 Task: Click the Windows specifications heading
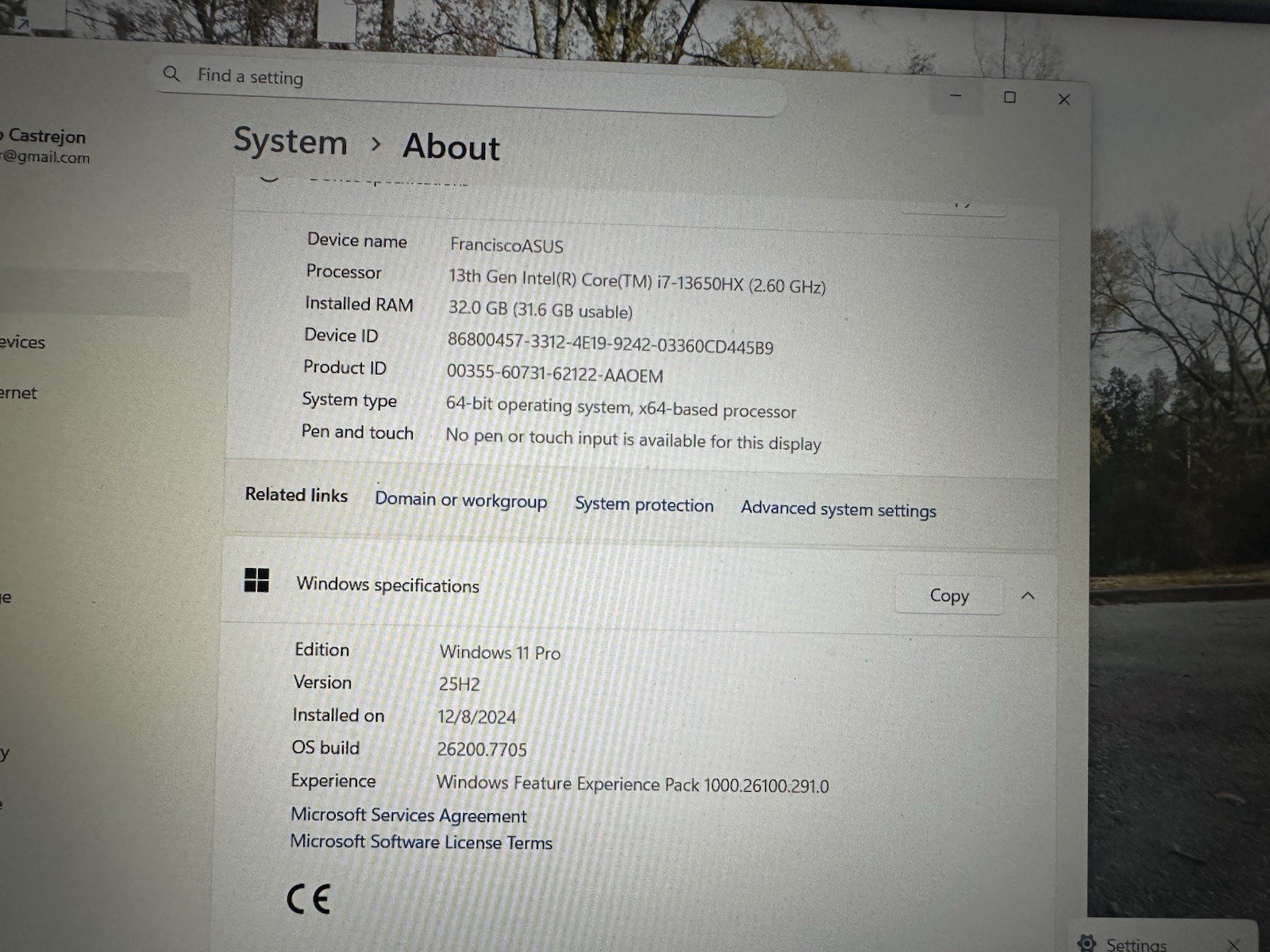pos(387,585)
